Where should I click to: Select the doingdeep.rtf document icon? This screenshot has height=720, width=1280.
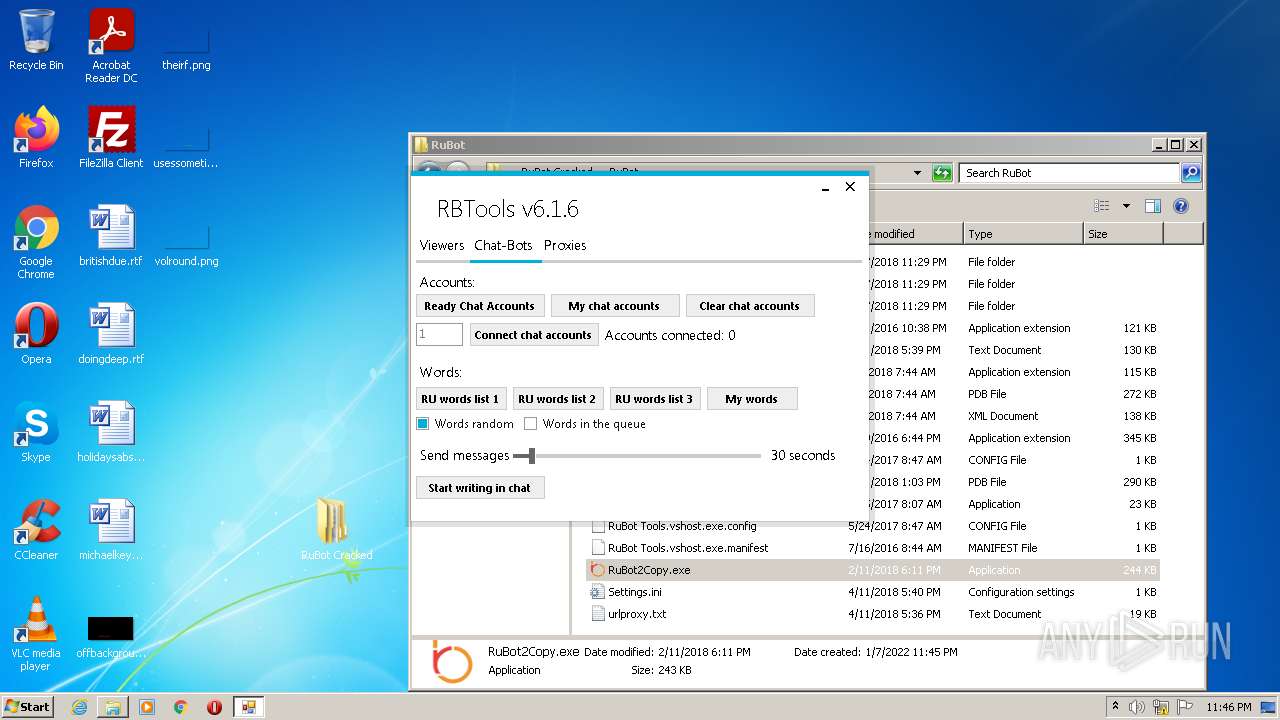(111, 333)
